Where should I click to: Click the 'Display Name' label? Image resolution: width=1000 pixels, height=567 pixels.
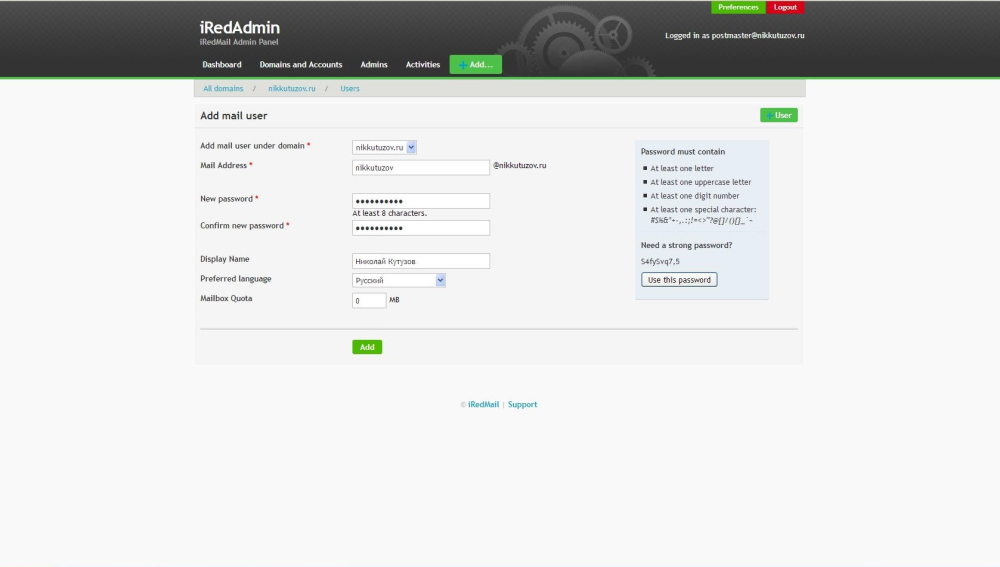coord(224,259)
